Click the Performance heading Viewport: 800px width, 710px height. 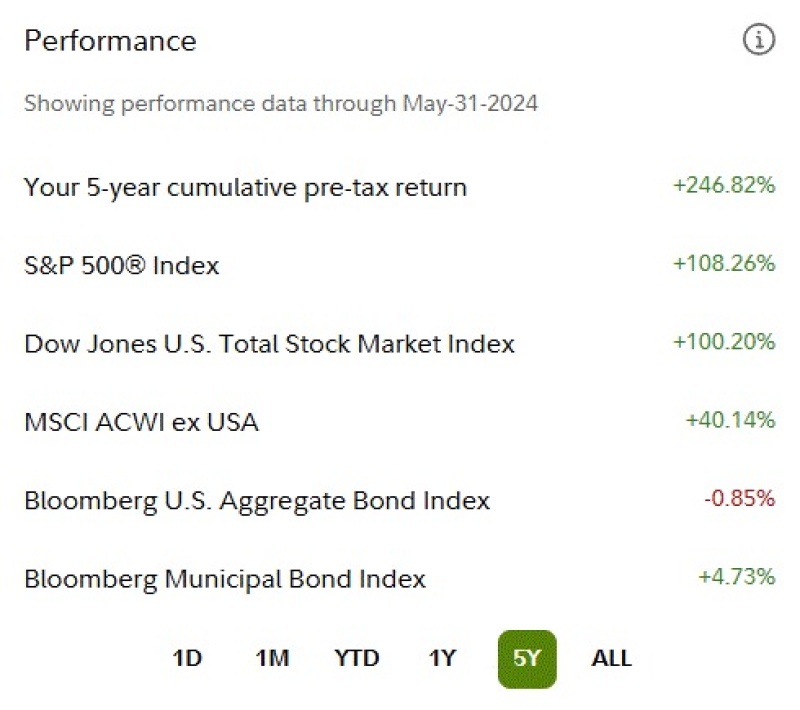[110, 41]
